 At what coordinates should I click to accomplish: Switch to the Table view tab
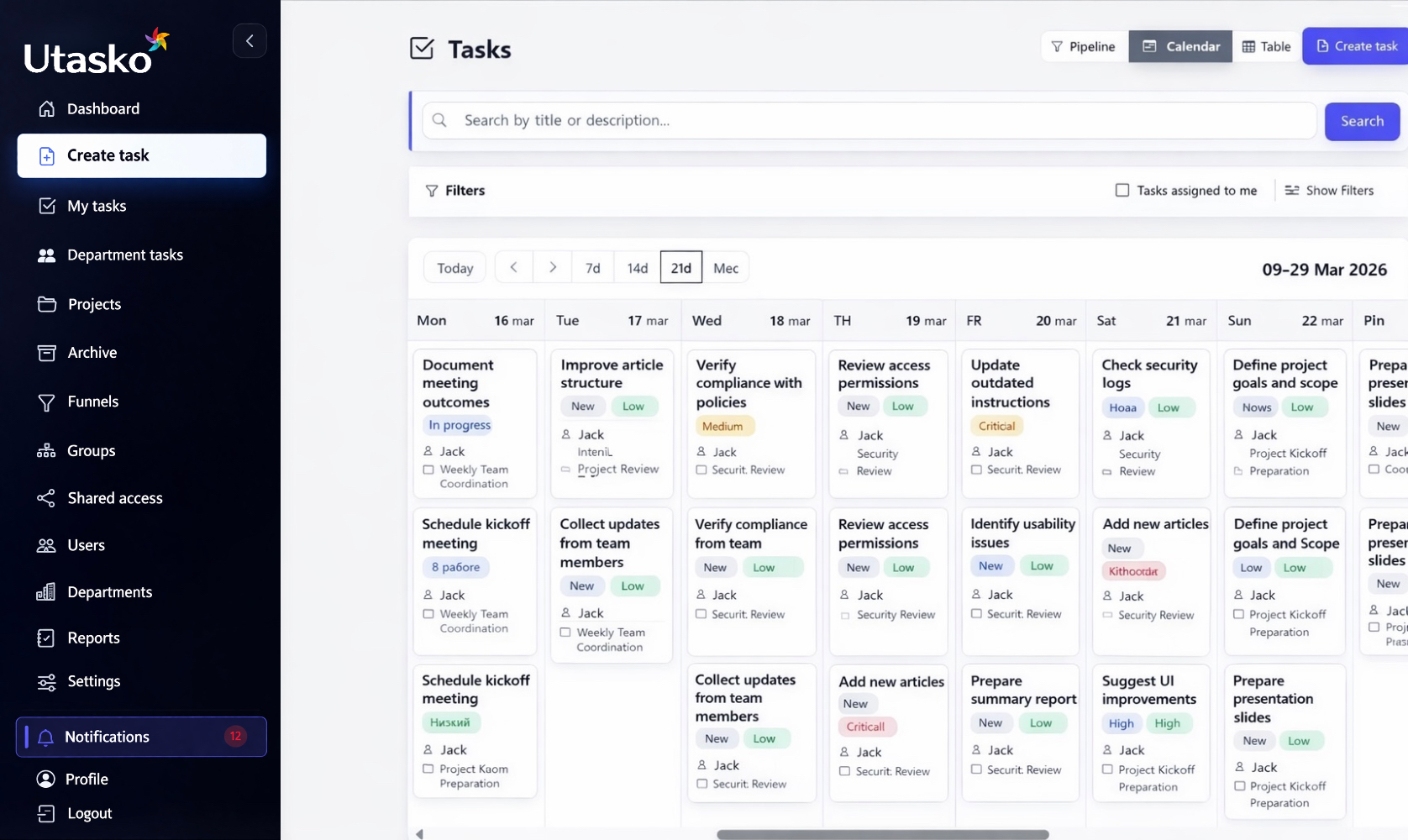pos(1267,47)
